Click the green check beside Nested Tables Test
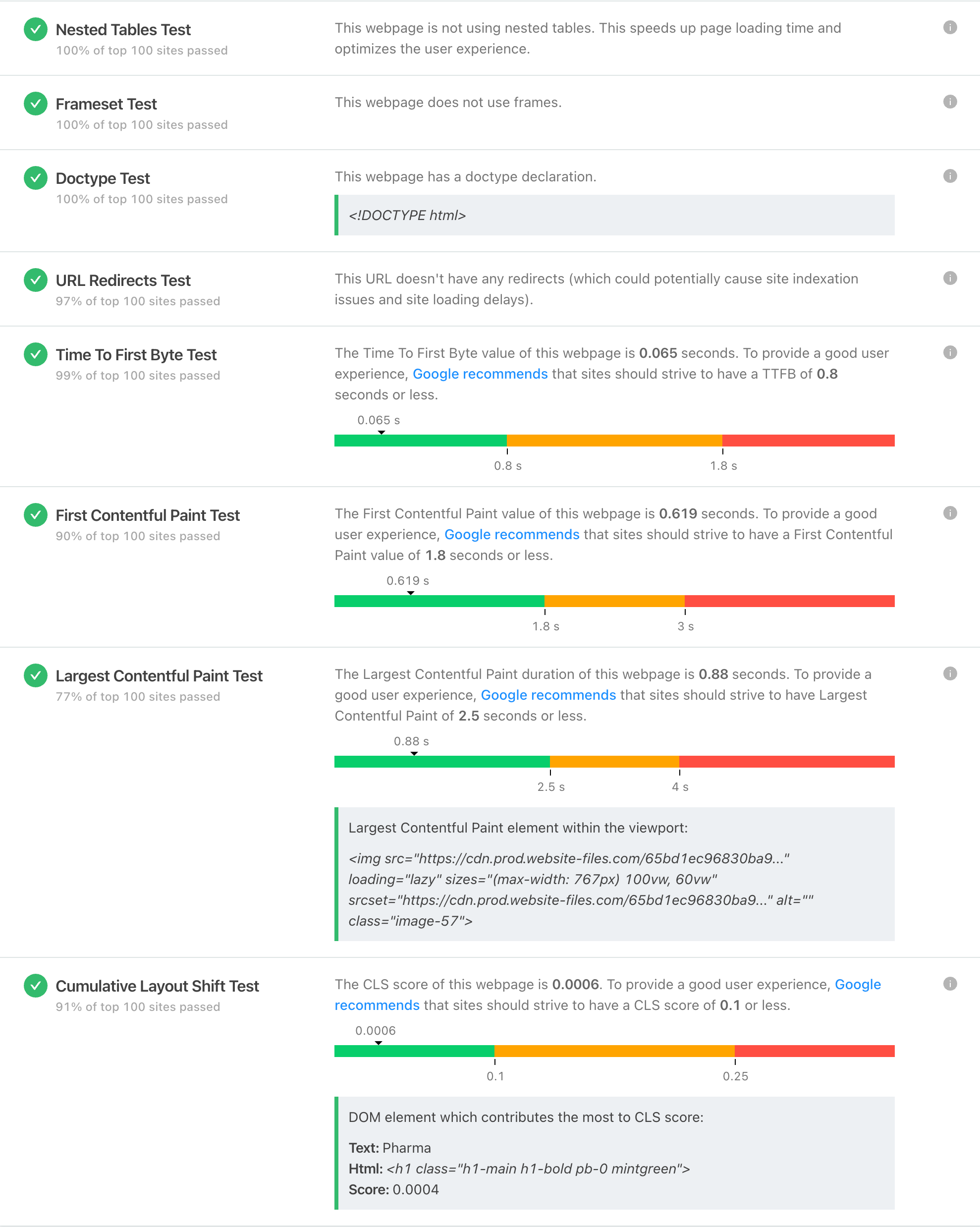This screenshot has width=980, height=1227. click(x=35, y=30)
